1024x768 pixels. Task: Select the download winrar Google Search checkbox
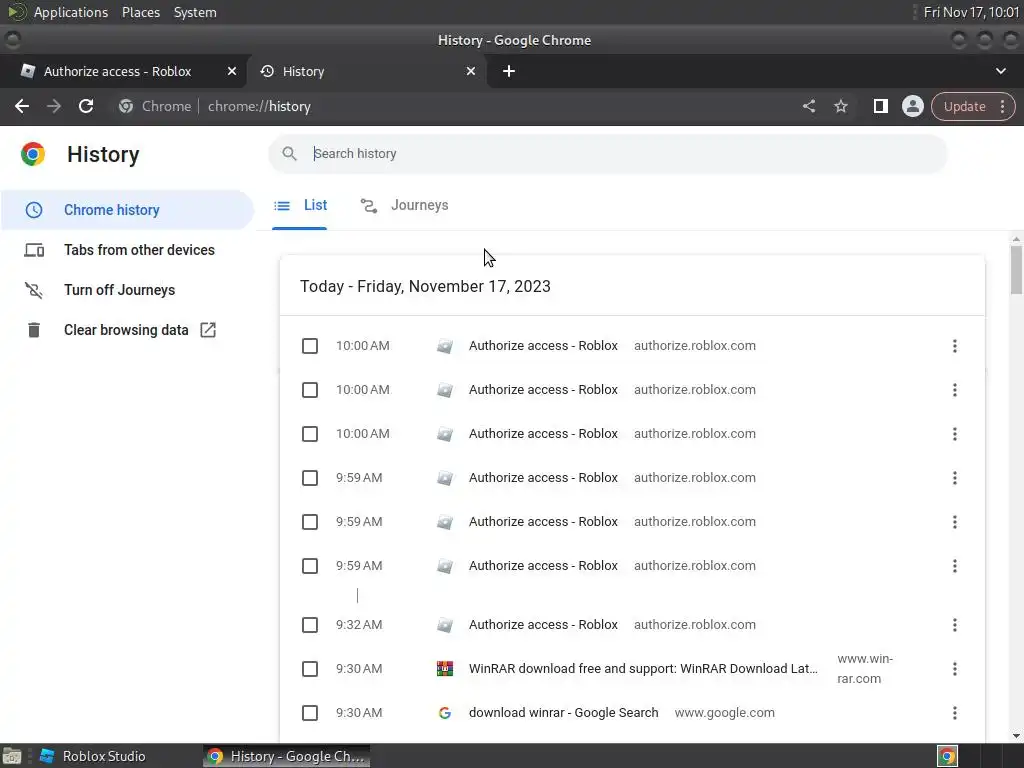pyautogui.click(x=310, y=712)
